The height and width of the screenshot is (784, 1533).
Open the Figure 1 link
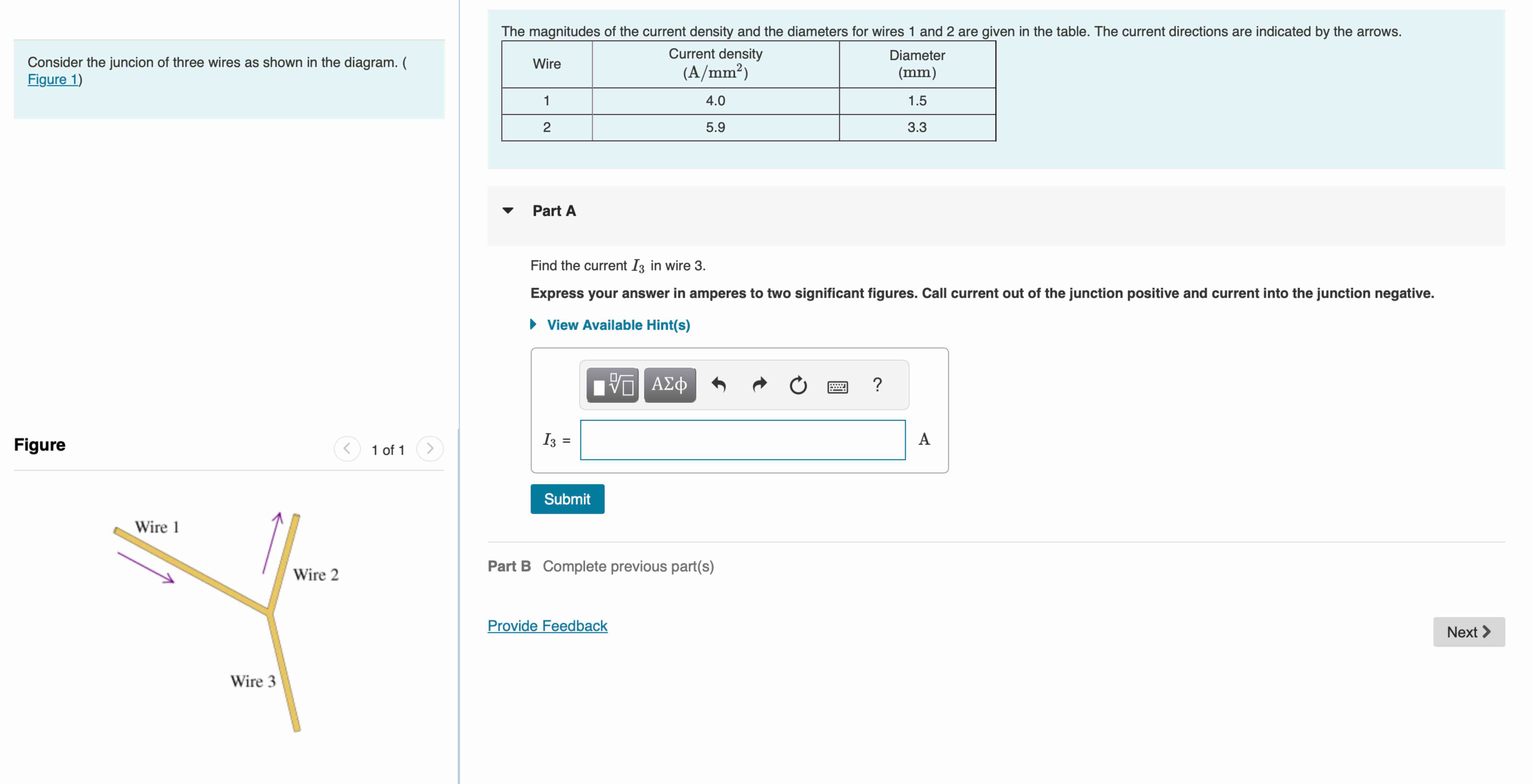[x=52, y=80]
